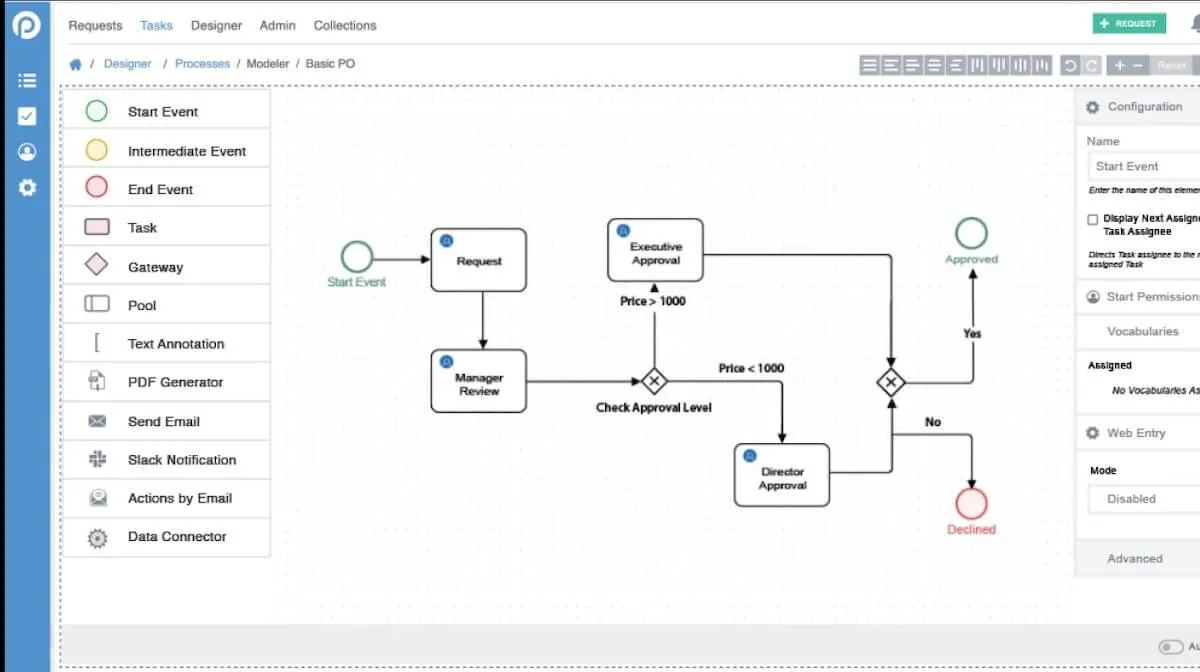Zoom in with the plus toolbar button

1120,65
